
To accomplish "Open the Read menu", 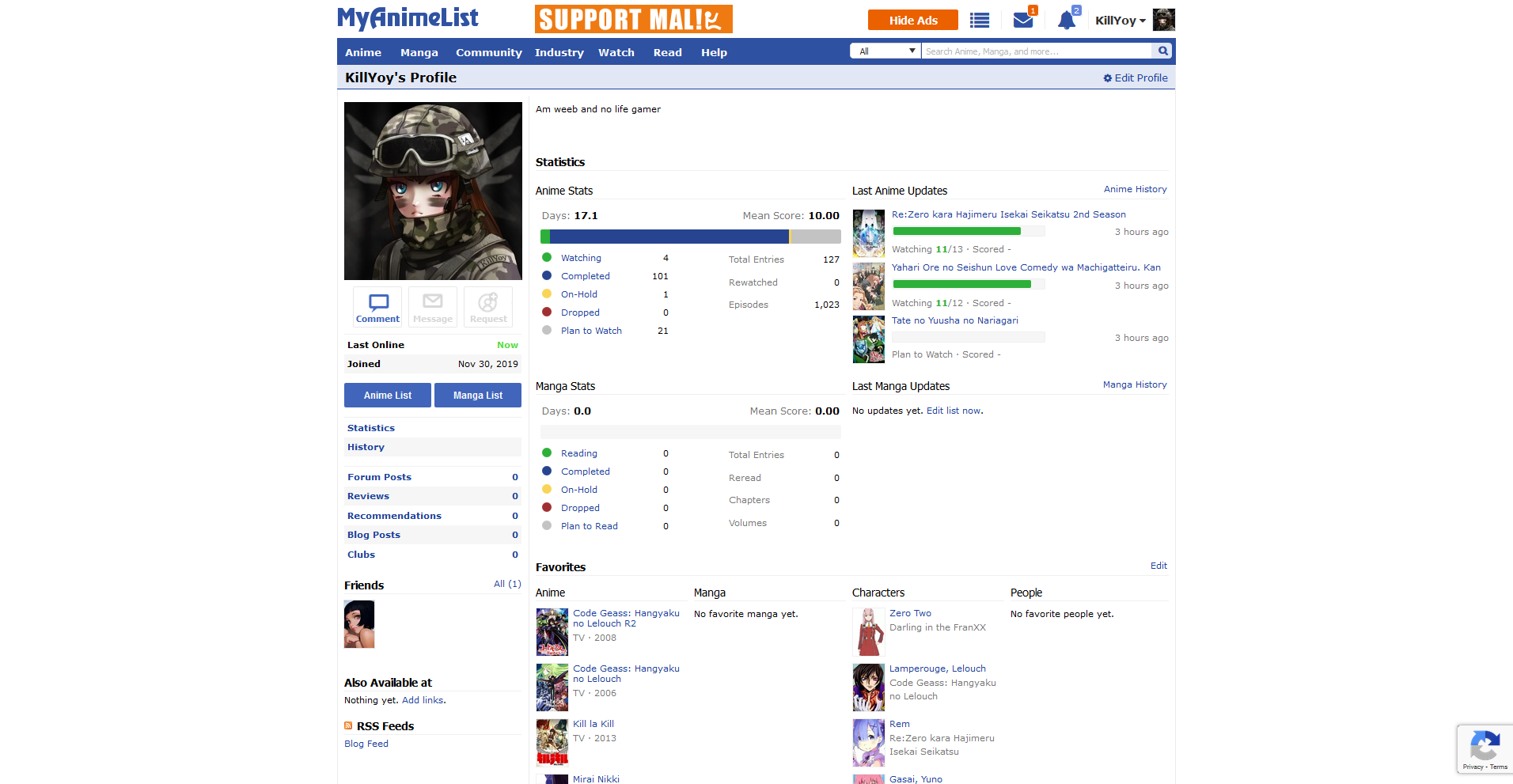I will 668,52.
